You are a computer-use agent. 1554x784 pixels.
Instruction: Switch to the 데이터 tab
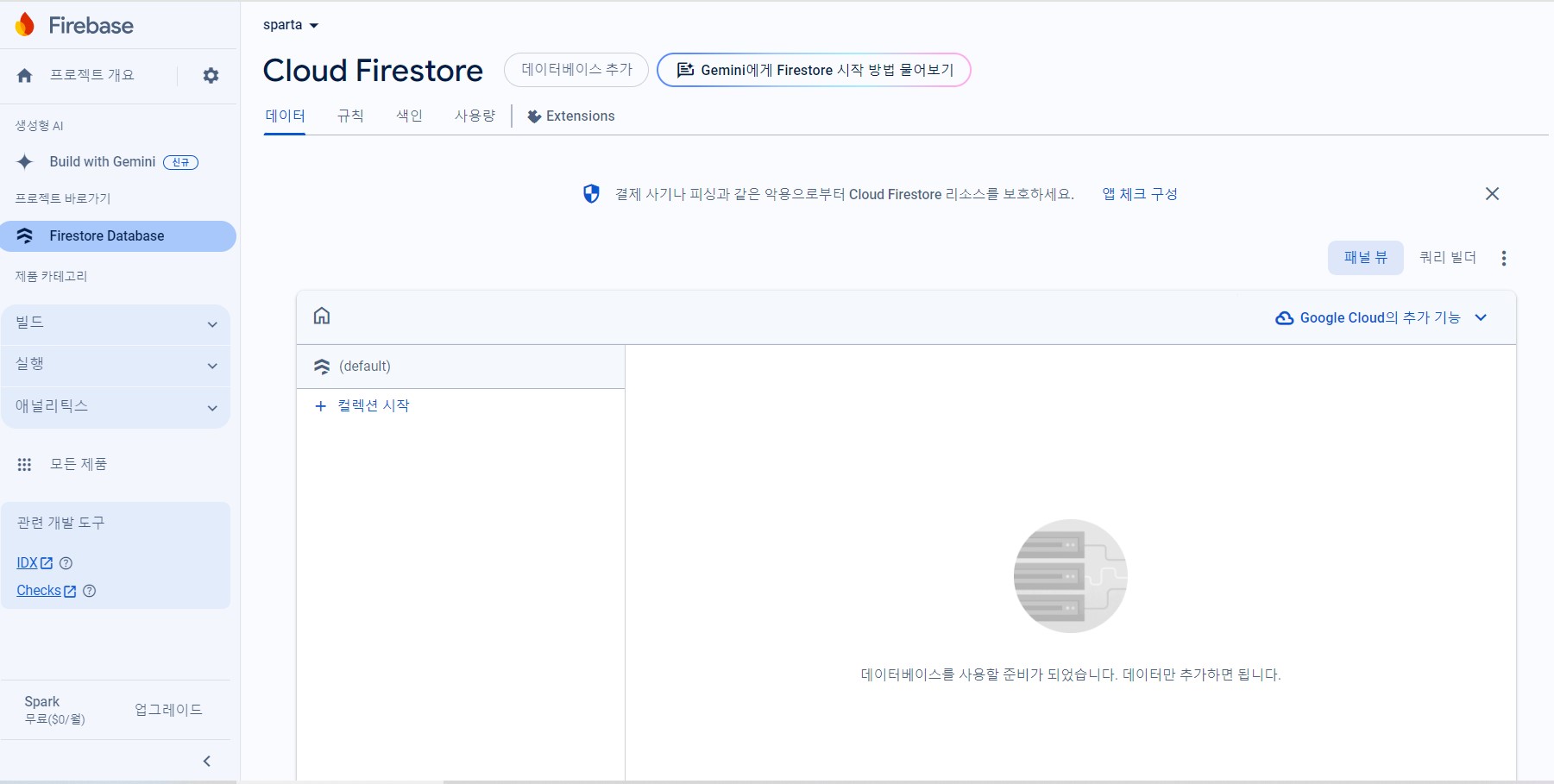(x=285, y=116)
